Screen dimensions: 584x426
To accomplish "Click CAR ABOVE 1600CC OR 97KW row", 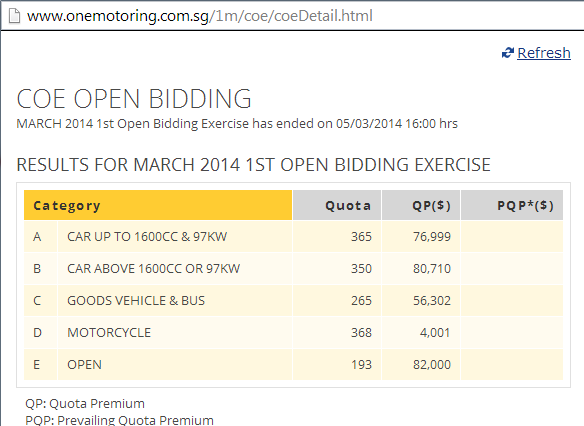I will (x=293, y=268).
